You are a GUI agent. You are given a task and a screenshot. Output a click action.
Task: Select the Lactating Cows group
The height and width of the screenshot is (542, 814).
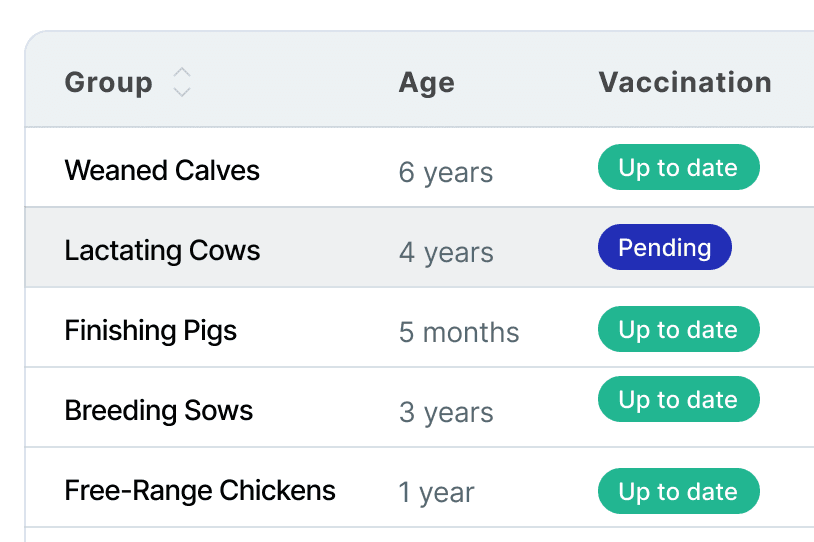[162, 250]
